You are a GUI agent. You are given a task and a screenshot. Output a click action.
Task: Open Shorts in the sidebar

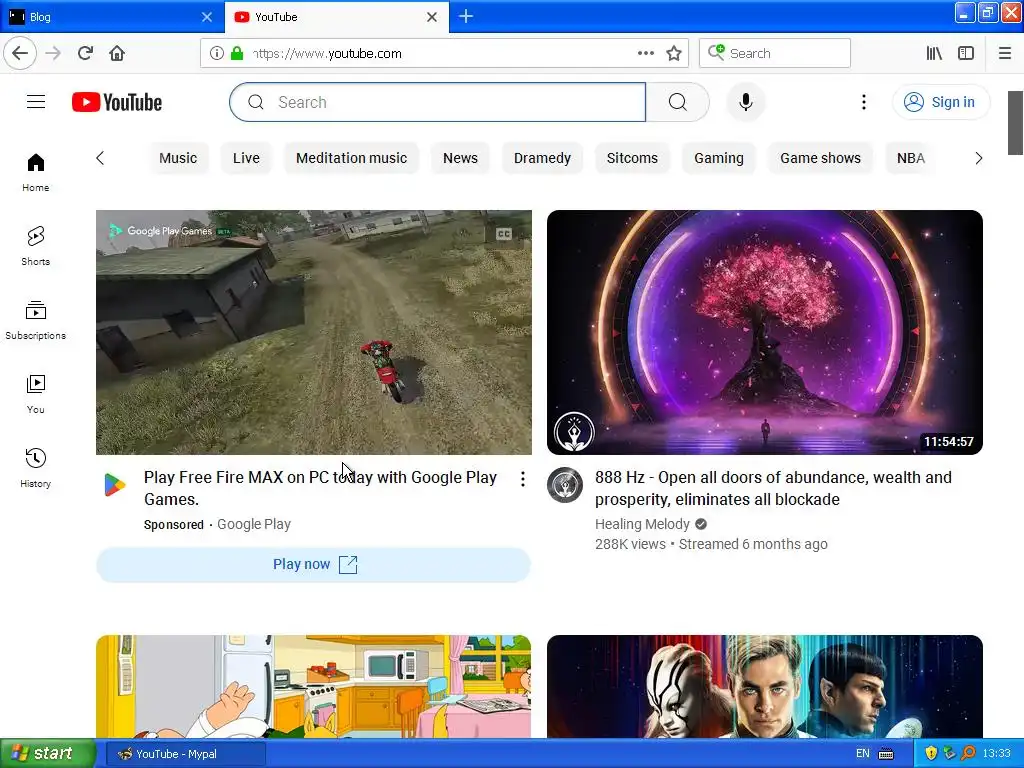coord(35,246)
